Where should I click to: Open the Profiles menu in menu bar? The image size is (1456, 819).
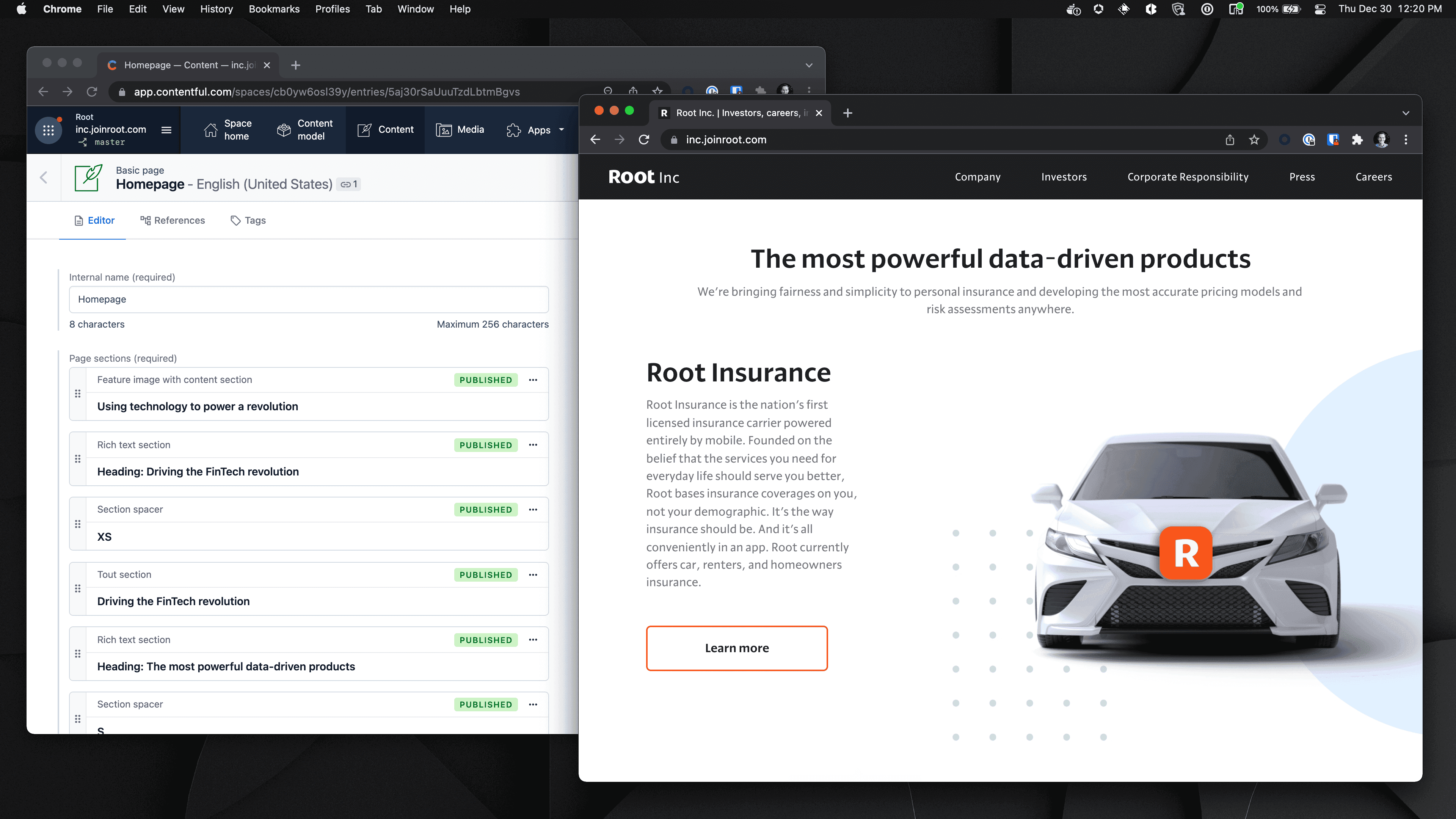coord(333,9)
